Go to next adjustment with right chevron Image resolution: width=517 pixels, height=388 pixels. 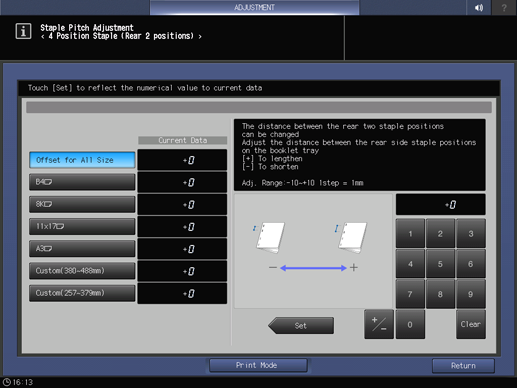click(x=200, y=36)
